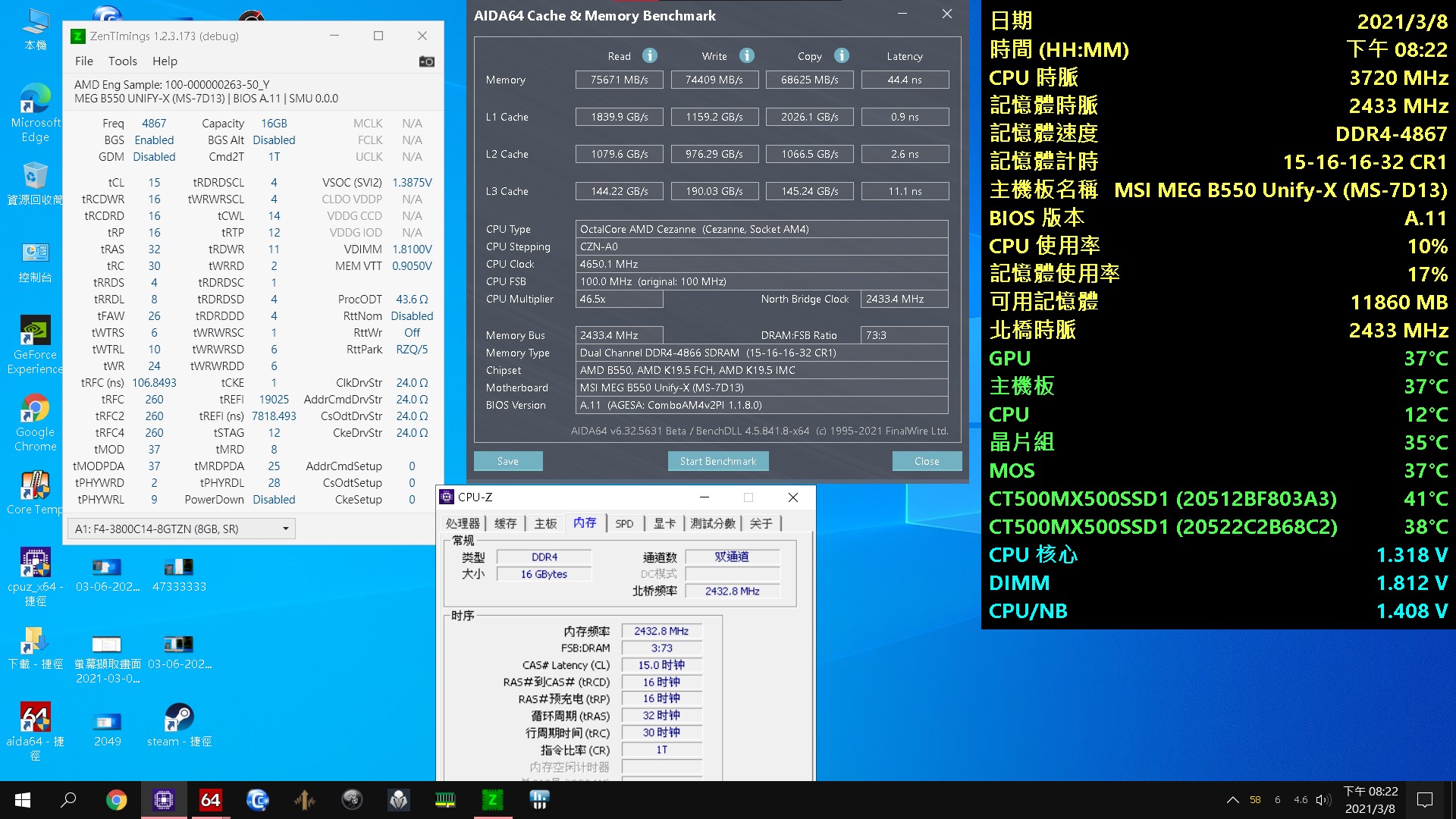Image resolution: width=1456 pixels, height=819 pixels.
Task: Click taskbar clock showing 08:22
Action: click(x=1370, y=800)
